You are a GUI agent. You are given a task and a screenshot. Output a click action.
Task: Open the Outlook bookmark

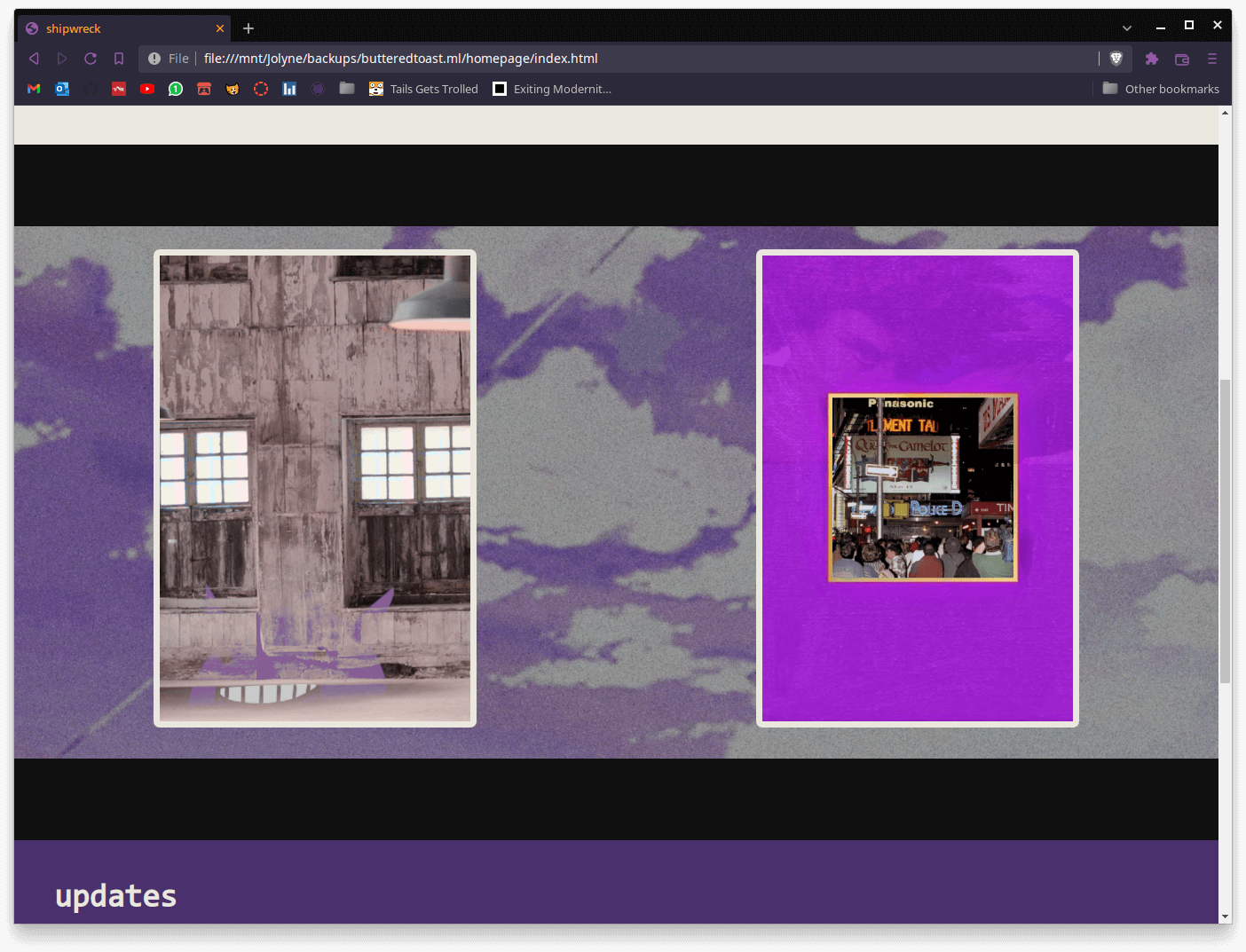pyautogui.click(x=62, y=89)
